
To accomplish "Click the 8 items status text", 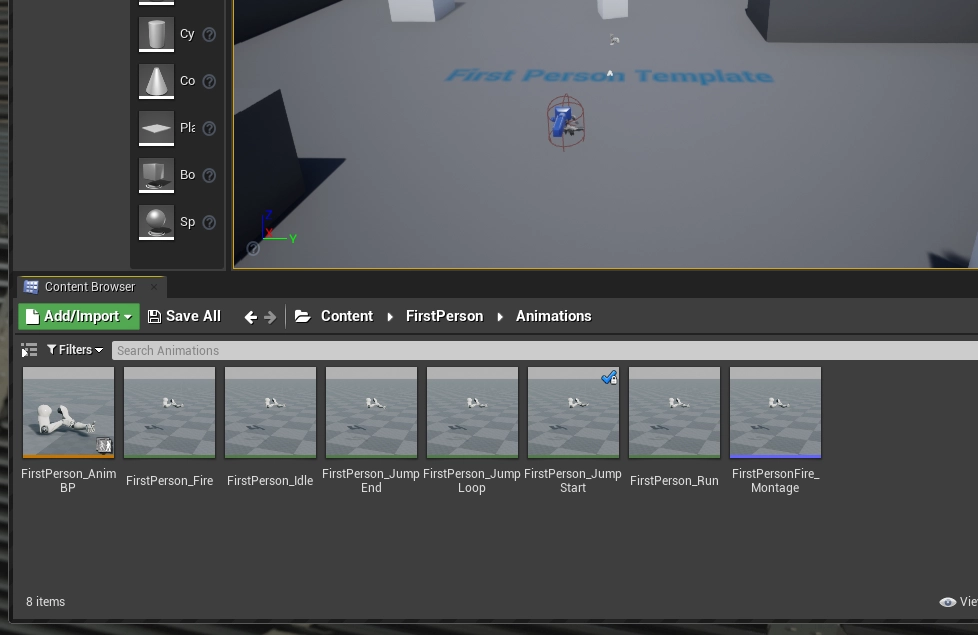I will click(x=46, y=602).
